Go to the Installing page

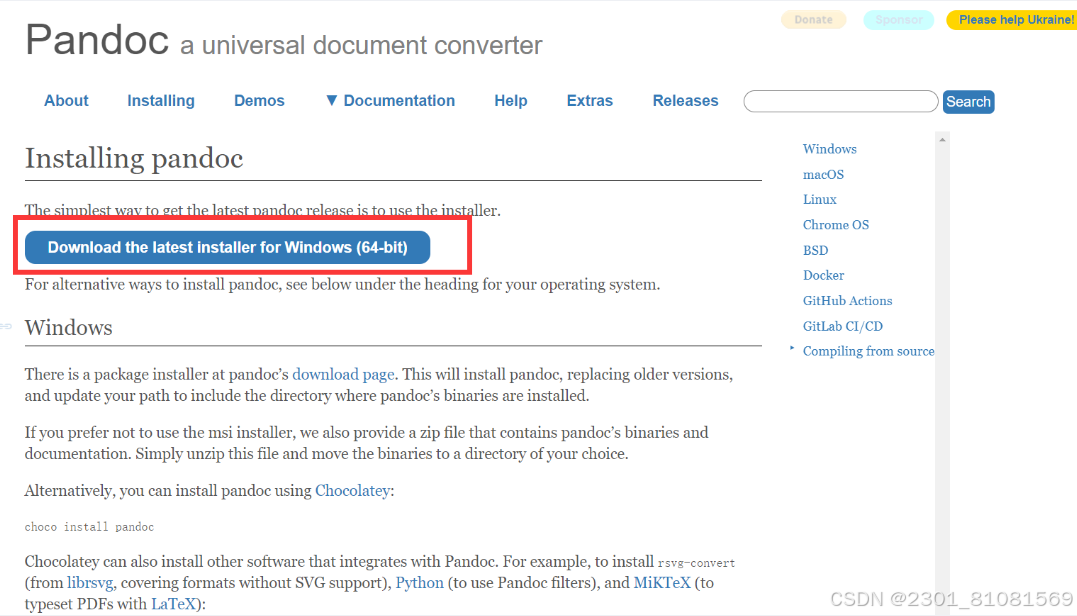coord(161,101)
